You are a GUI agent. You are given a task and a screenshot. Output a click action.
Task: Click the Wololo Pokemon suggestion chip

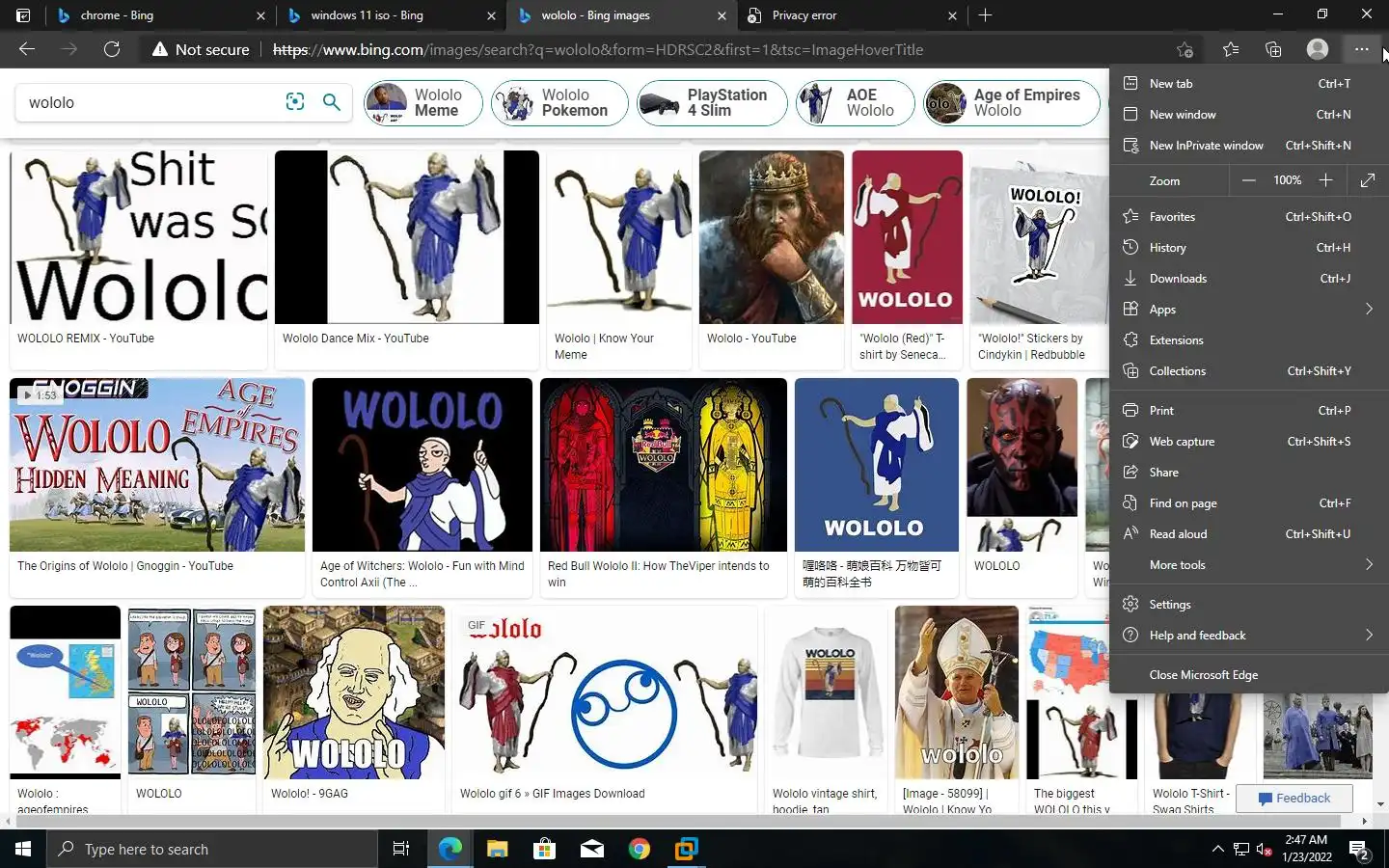pos(559,103)
